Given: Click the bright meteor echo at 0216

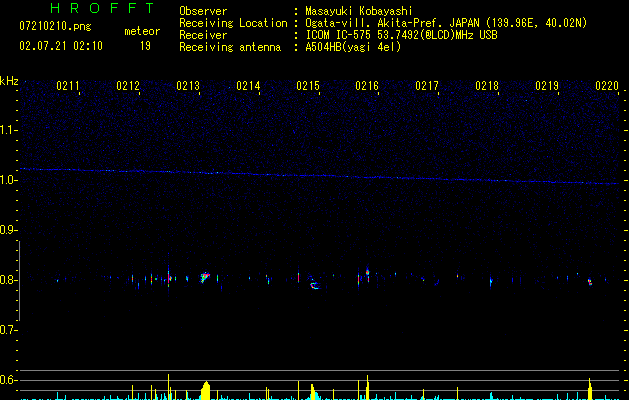Looking at the screenshot, I should coord(367,272).
